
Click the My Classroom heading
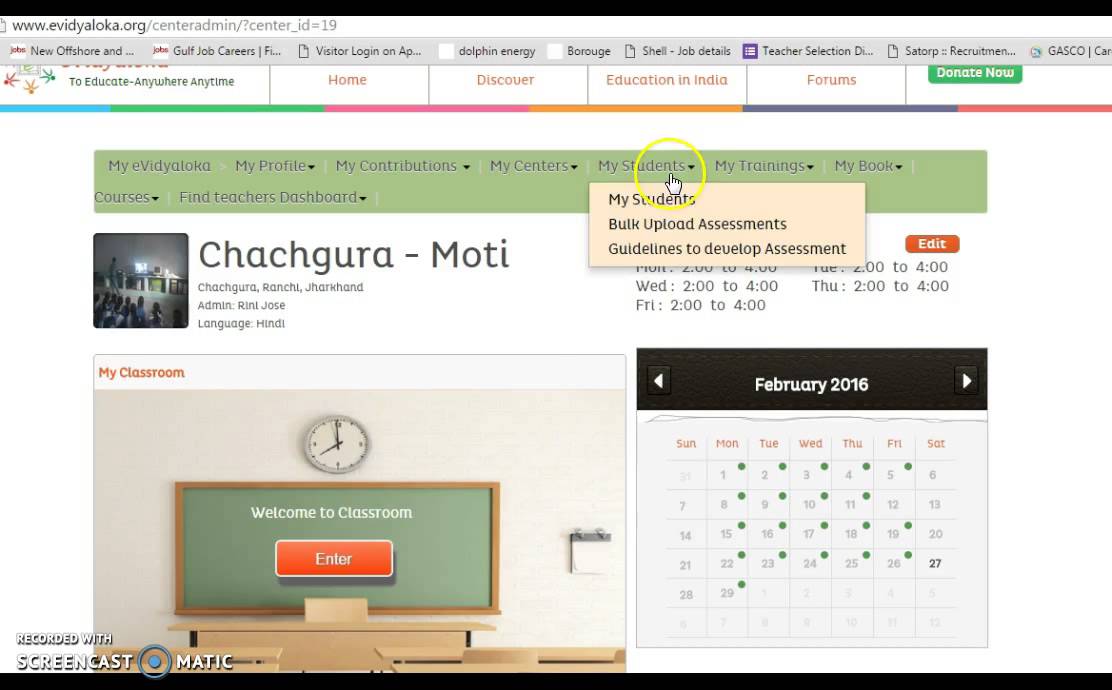141,372
